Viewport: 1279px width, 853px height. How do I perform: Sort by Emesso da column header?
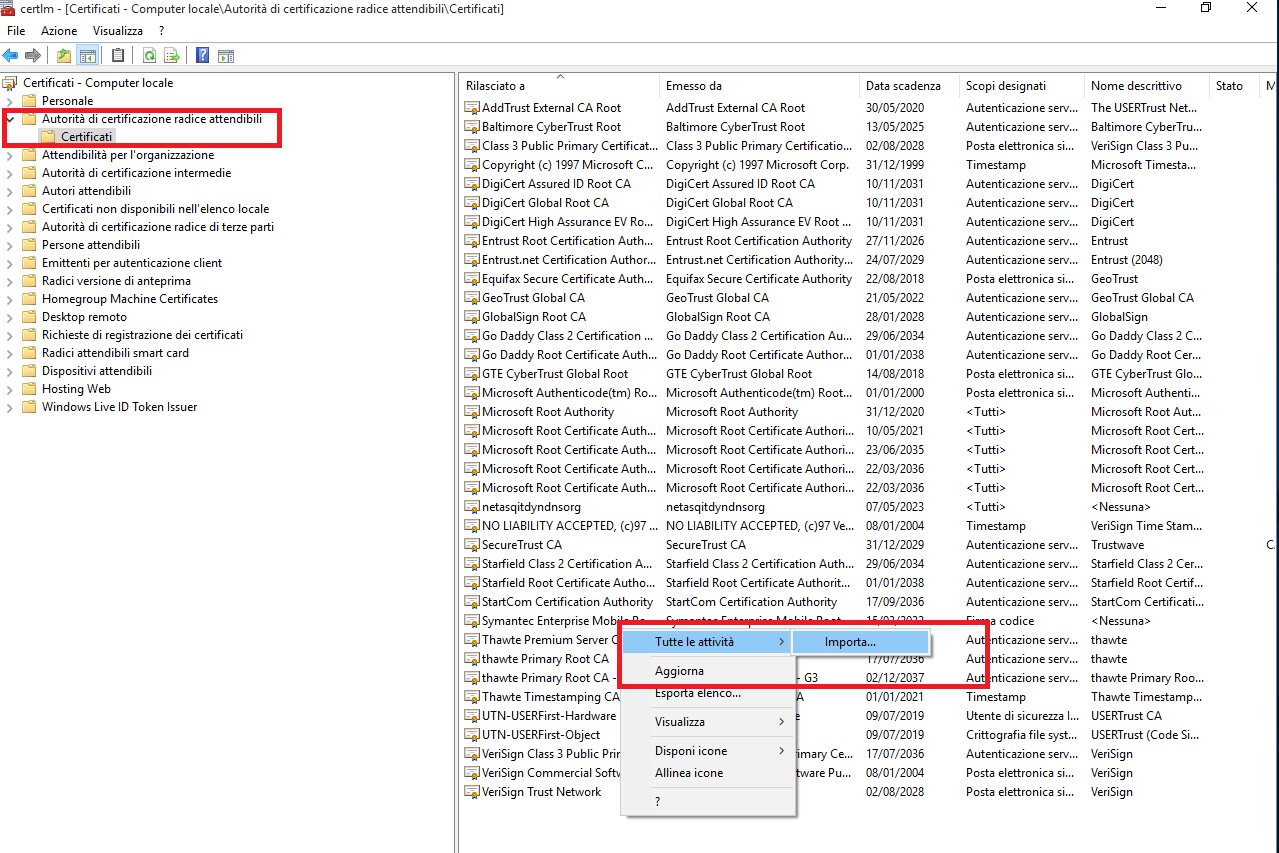pyautogui.click(x=759, y=86)
